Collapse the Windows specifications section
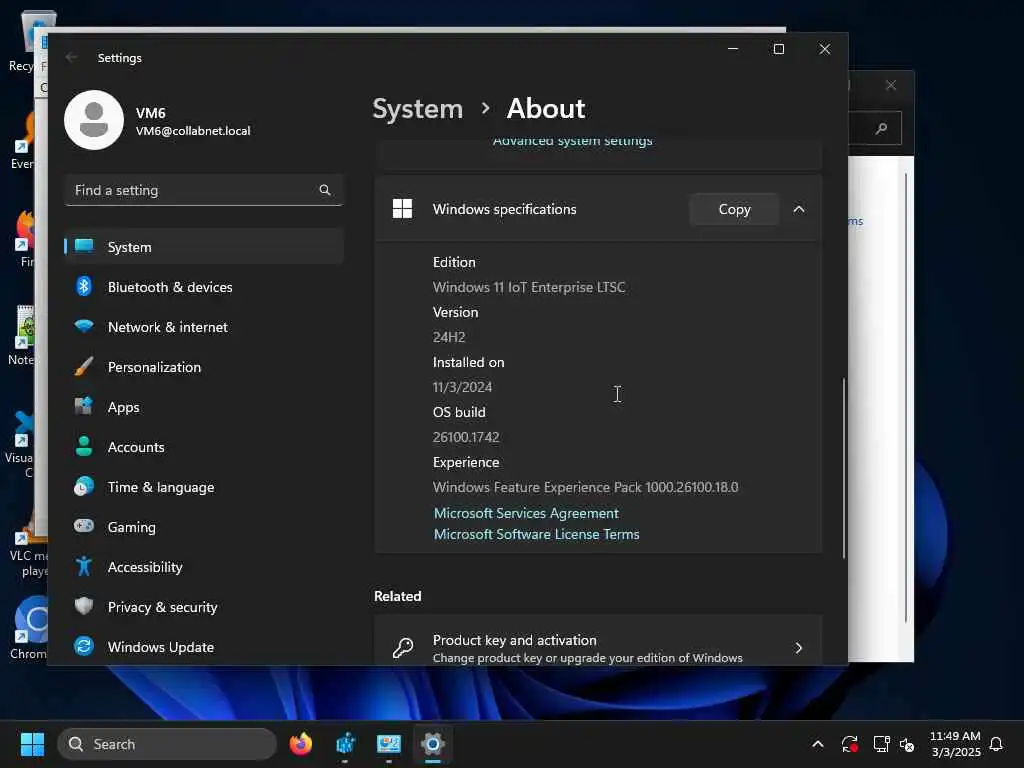The height and width of the screenshot is (768, 1024). (x=799, y=209)
